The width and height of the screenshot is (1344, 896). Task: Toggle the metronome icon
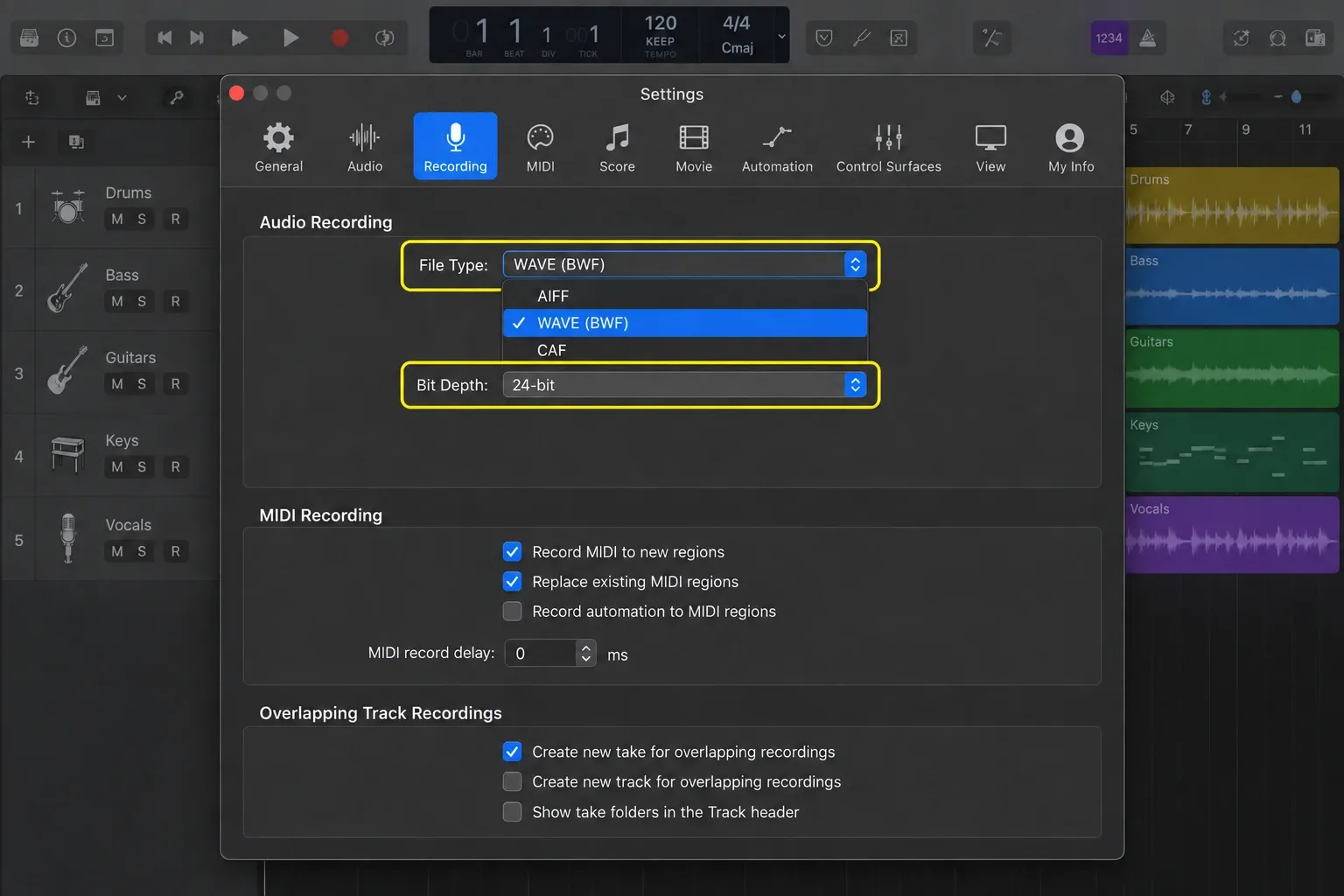1148,38
